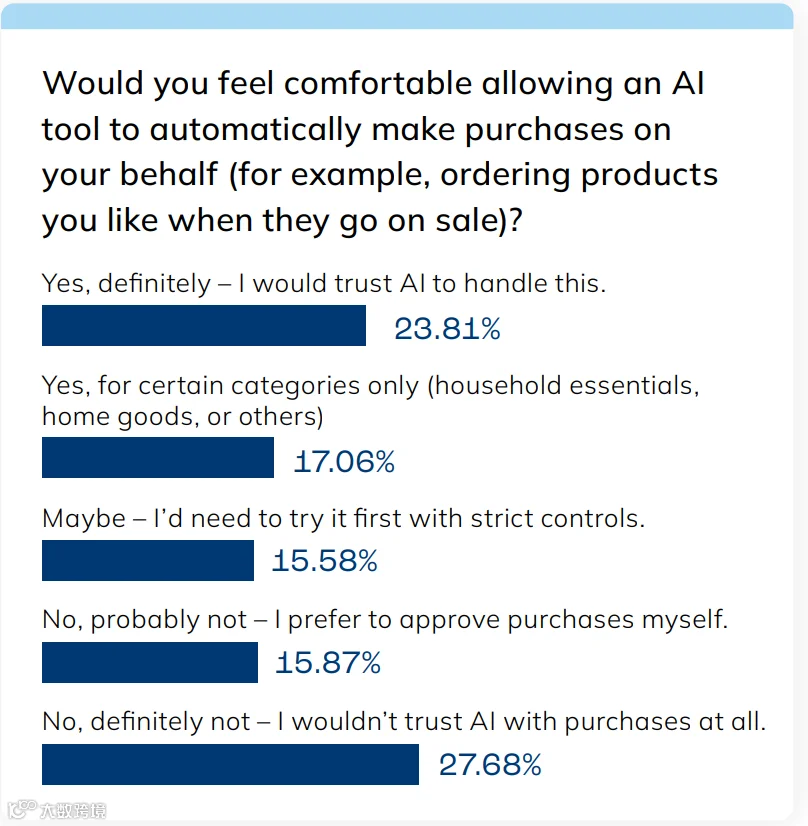Image resolution: width=808 pixels, height=826 pixels.
Task: Click the 15.58% percentage value
Action: coord(324,560)
